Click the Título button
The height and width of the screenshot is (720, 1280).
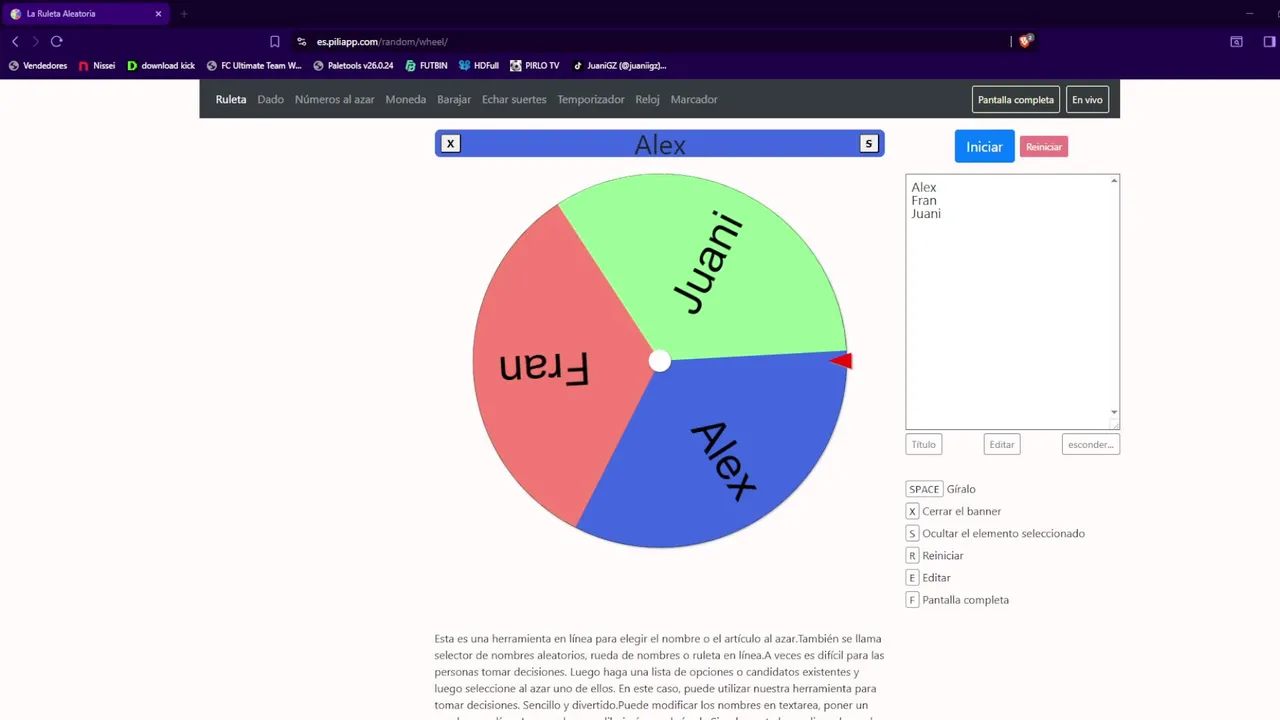point(924,445)
